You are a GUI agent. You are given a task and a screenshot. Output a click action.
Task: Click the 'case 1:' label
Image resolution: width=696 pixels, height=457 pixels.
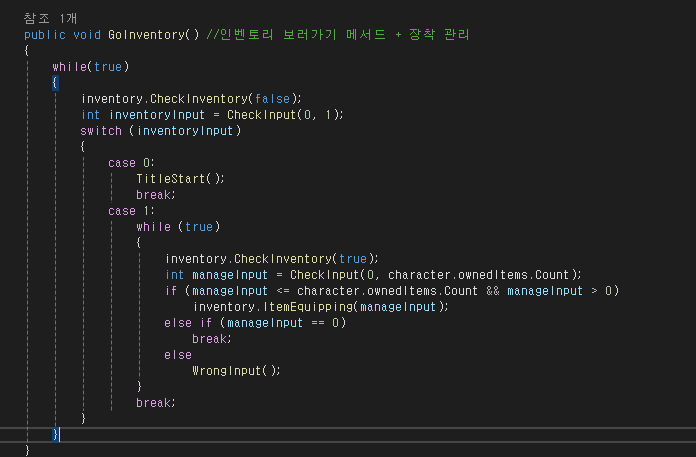point(131,211)
